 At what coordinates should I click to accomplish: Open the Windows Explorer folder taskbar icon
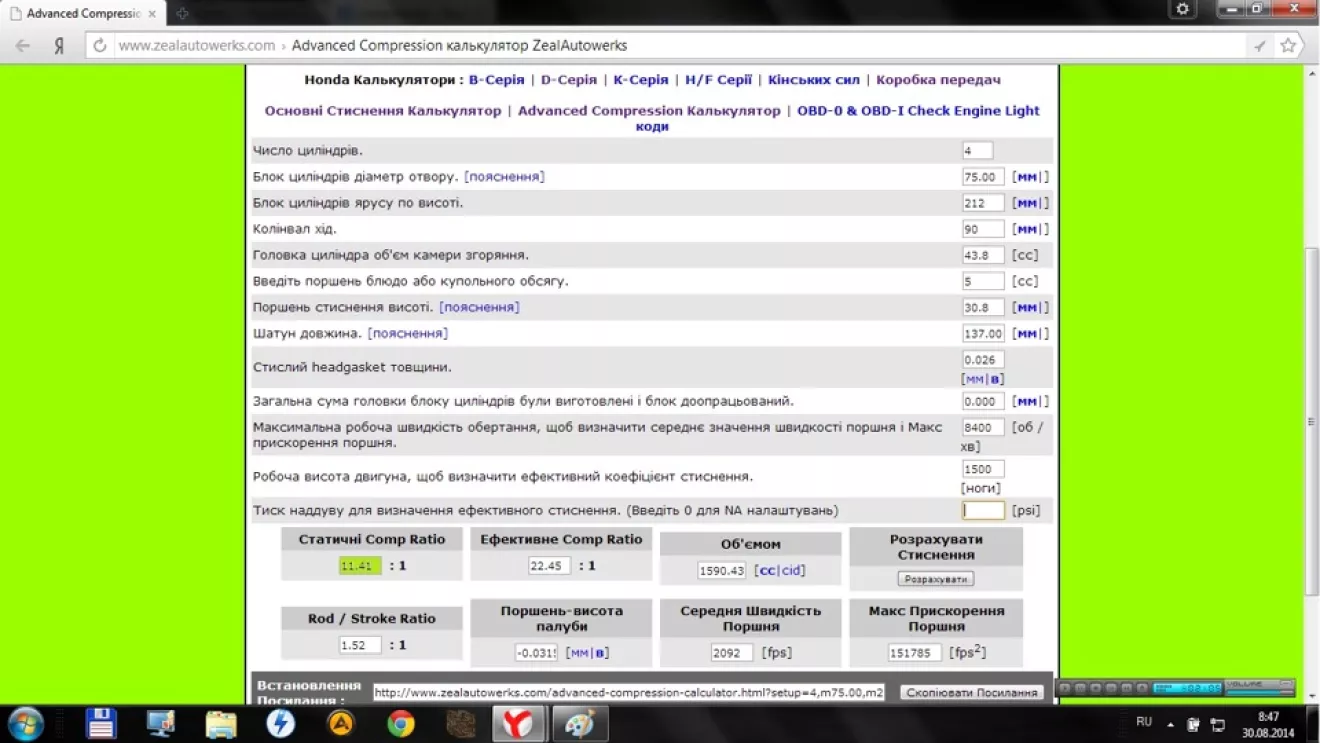pyautogui.click(x=221, y=723)
